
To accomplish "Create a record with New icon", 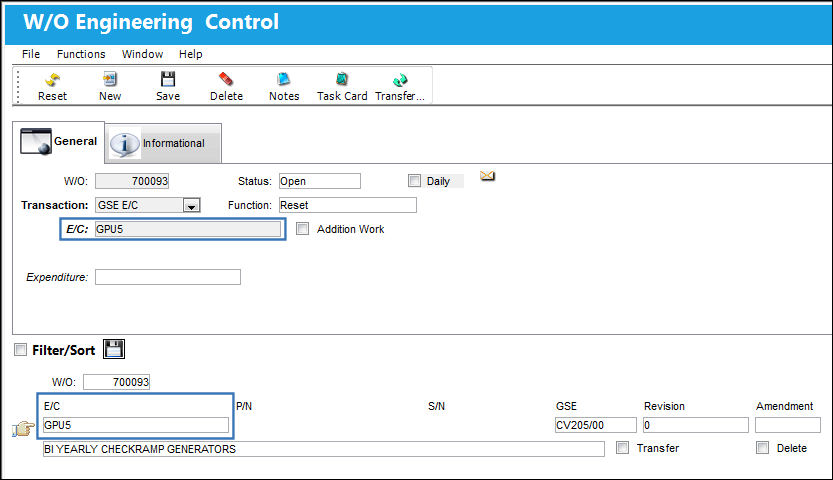I will [x=110, y=80].
